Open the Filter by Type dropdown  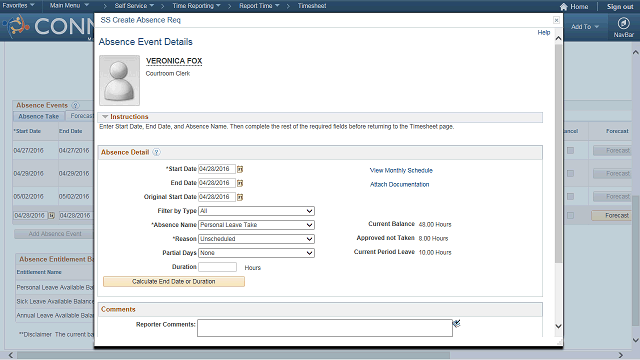[x=256, y=211]
